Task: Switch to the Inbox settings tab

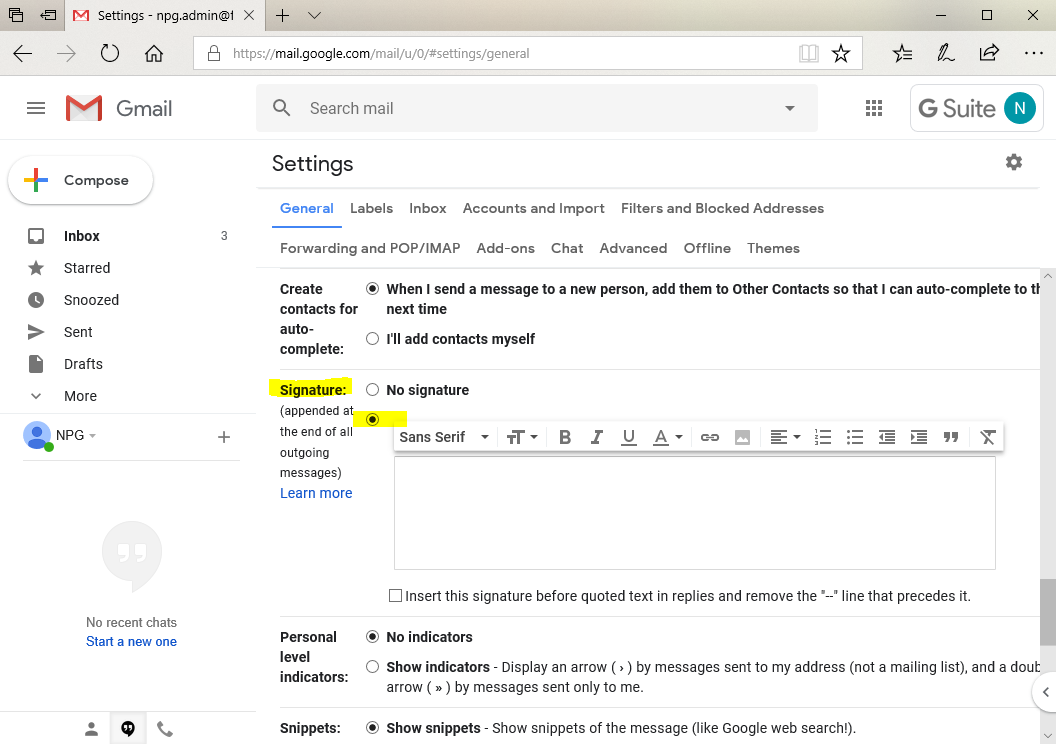Action: tap(428, 208)
